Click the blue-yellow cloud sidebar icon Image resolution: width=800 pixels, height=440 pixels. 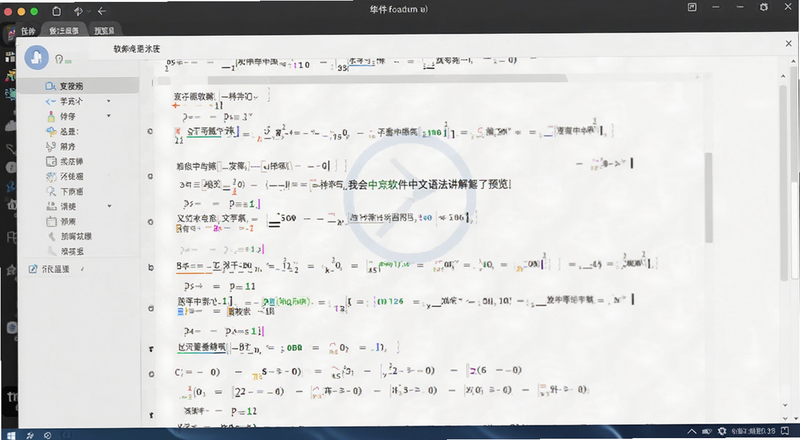click(51, 131)
